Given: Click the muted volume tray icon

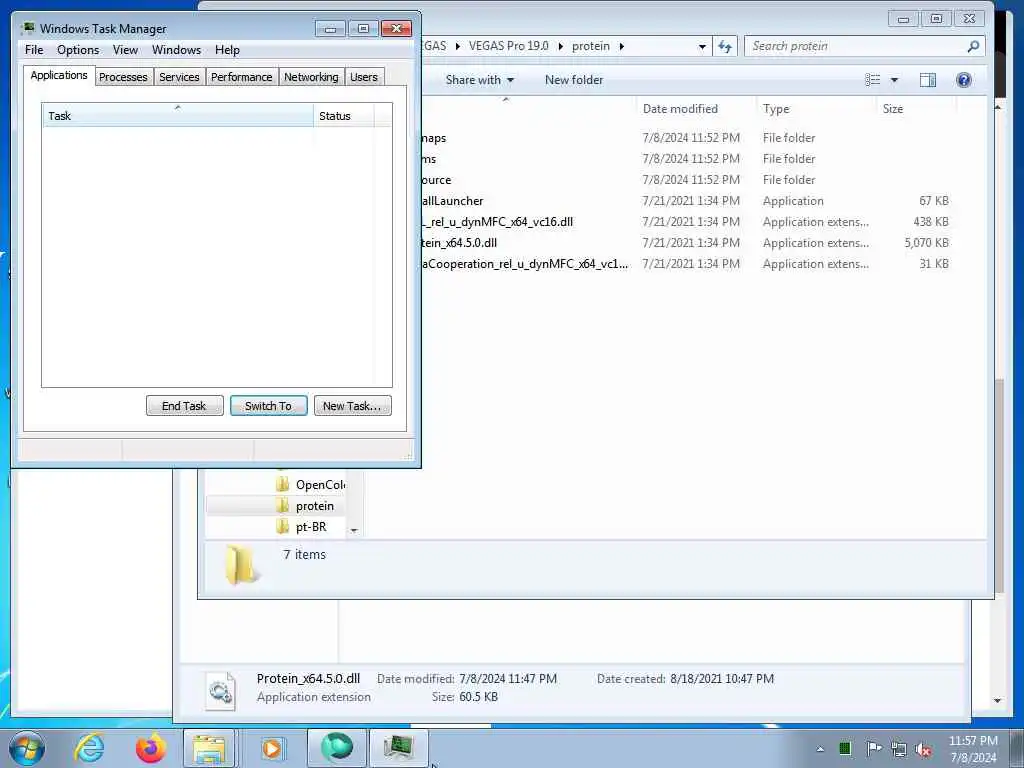Looking at the screenshot, I should tap(923, 750).
